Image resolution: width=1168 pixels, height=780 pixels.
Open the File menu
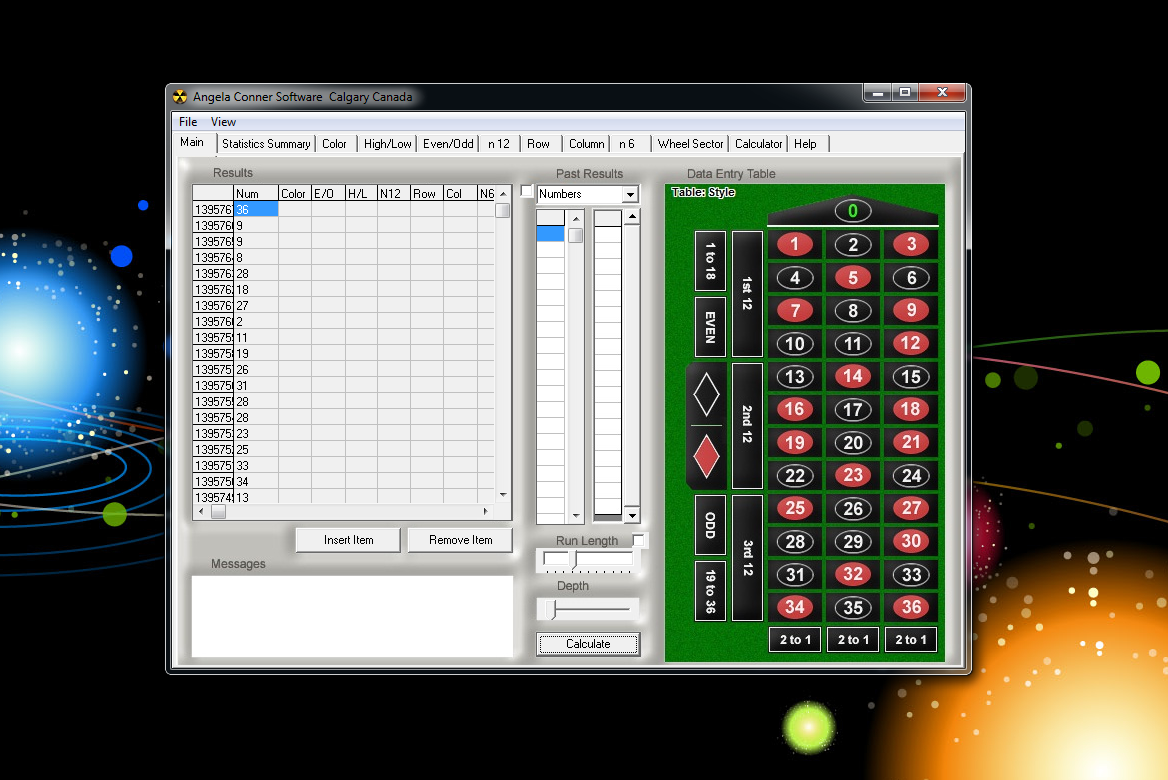pyautogui.click(x=188, y=121)
